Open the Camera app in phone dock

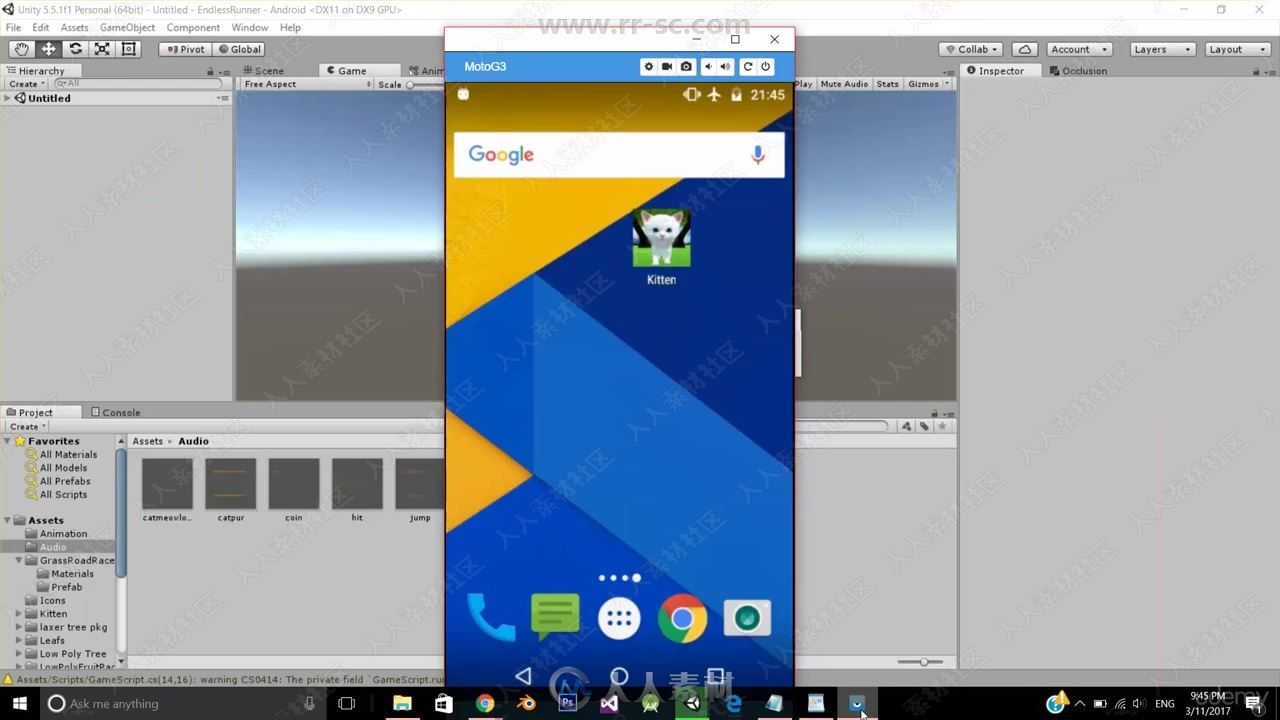[x=747, y=618]
